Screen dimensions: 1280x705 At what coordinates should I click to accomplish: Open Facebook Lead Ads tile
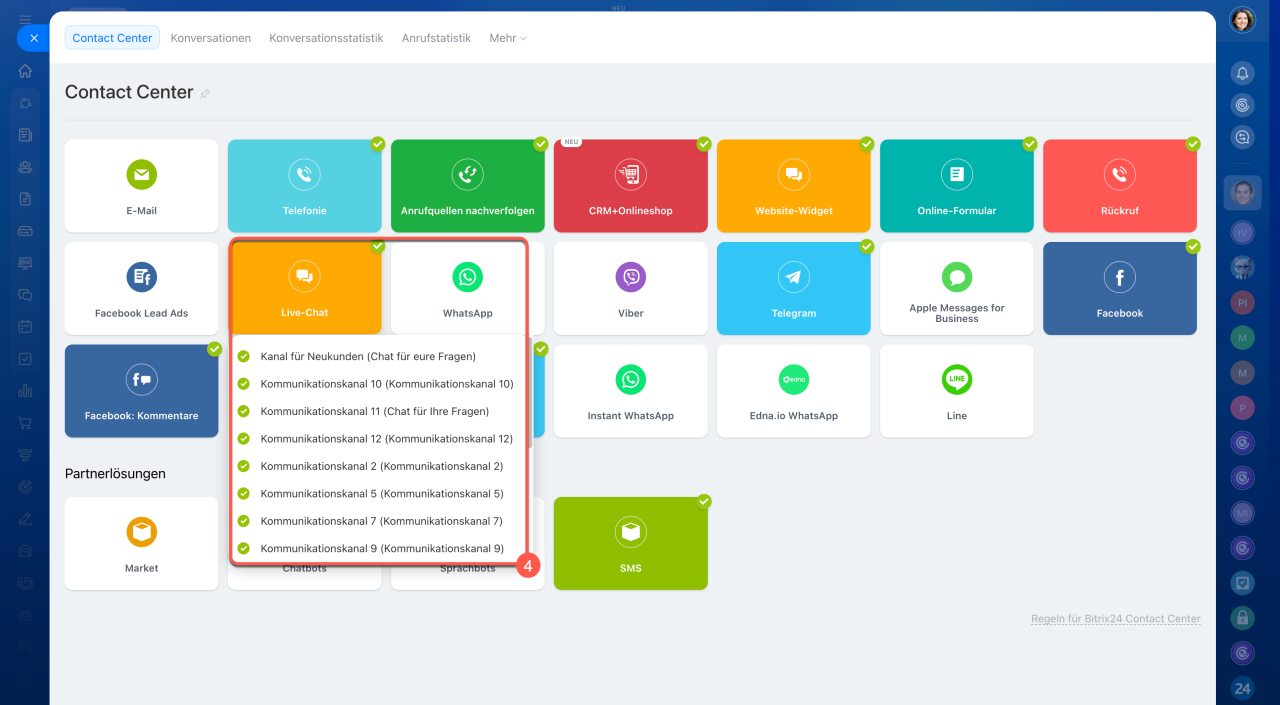pyautogui.click(x=141, y=288)
